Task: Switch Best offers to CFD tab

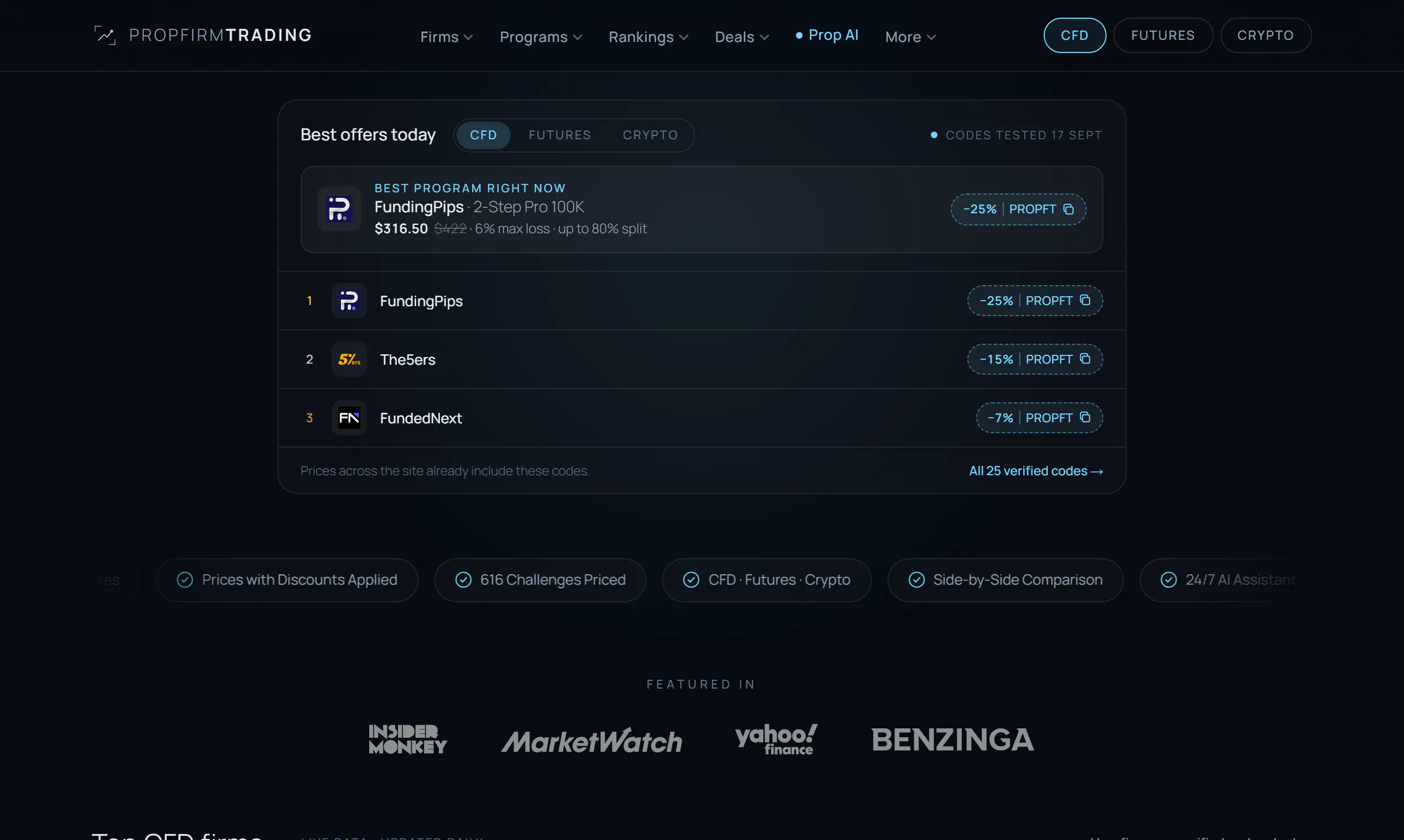Action: pos(484,135)
